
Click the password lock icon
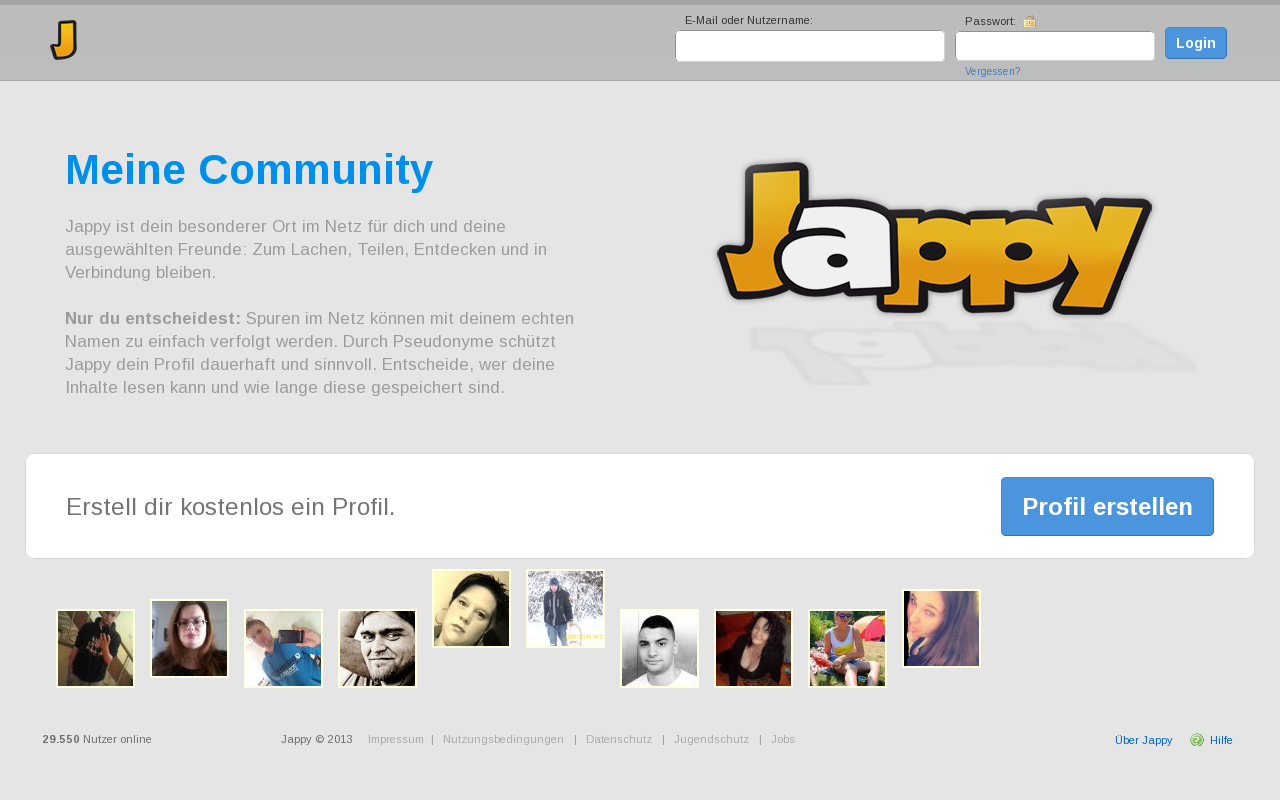[x=1030, y=21]
